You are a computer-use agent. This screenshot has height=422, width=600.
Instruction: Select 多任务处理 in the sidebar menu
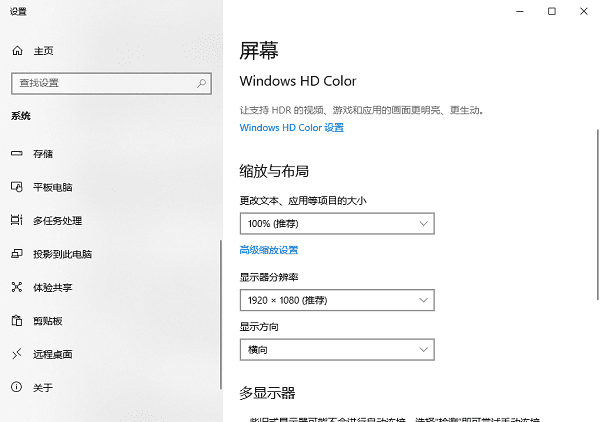[57, 220]
